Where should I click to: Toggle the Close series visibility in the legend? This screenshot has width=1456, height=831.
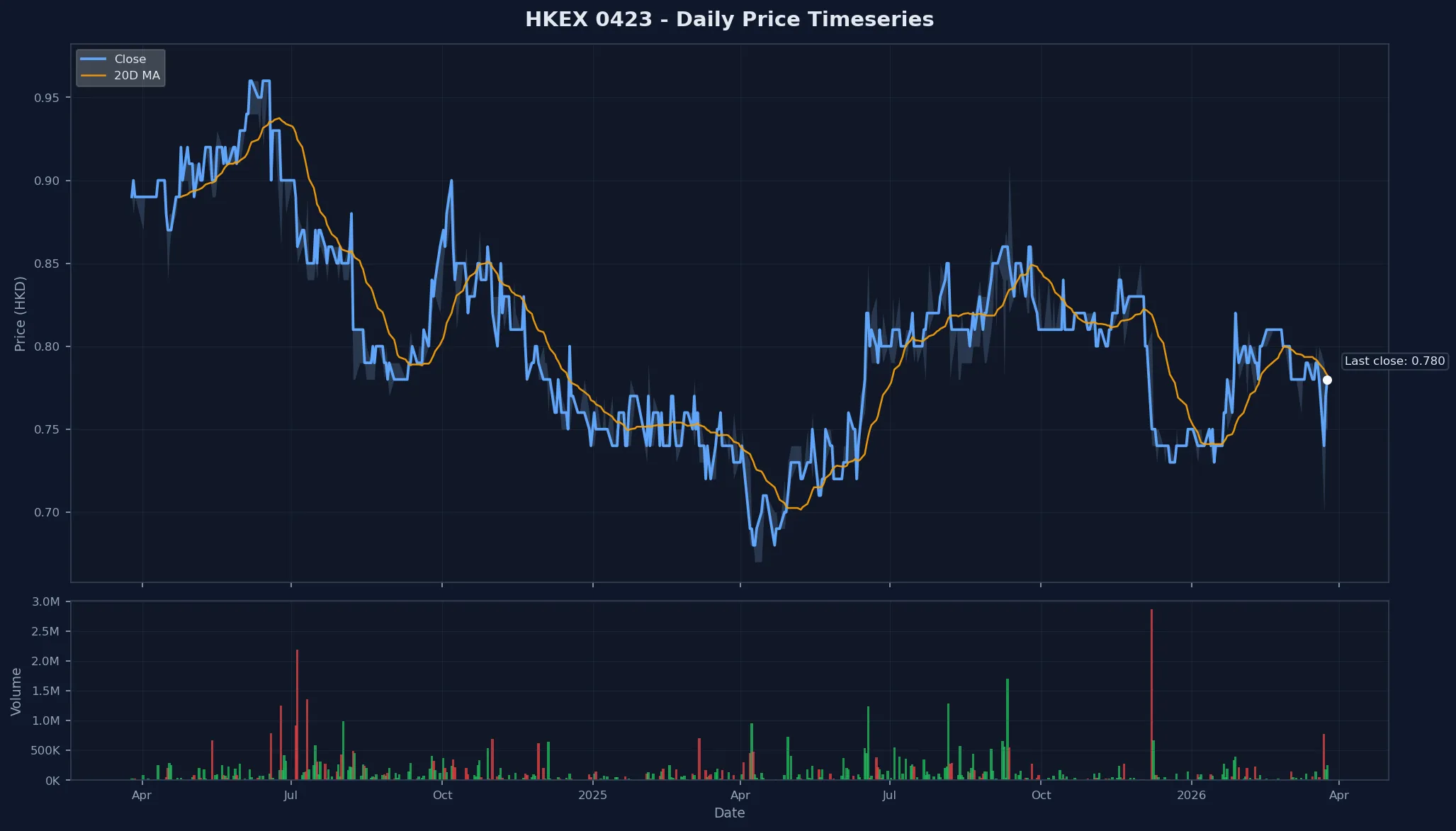click(131, 59)
